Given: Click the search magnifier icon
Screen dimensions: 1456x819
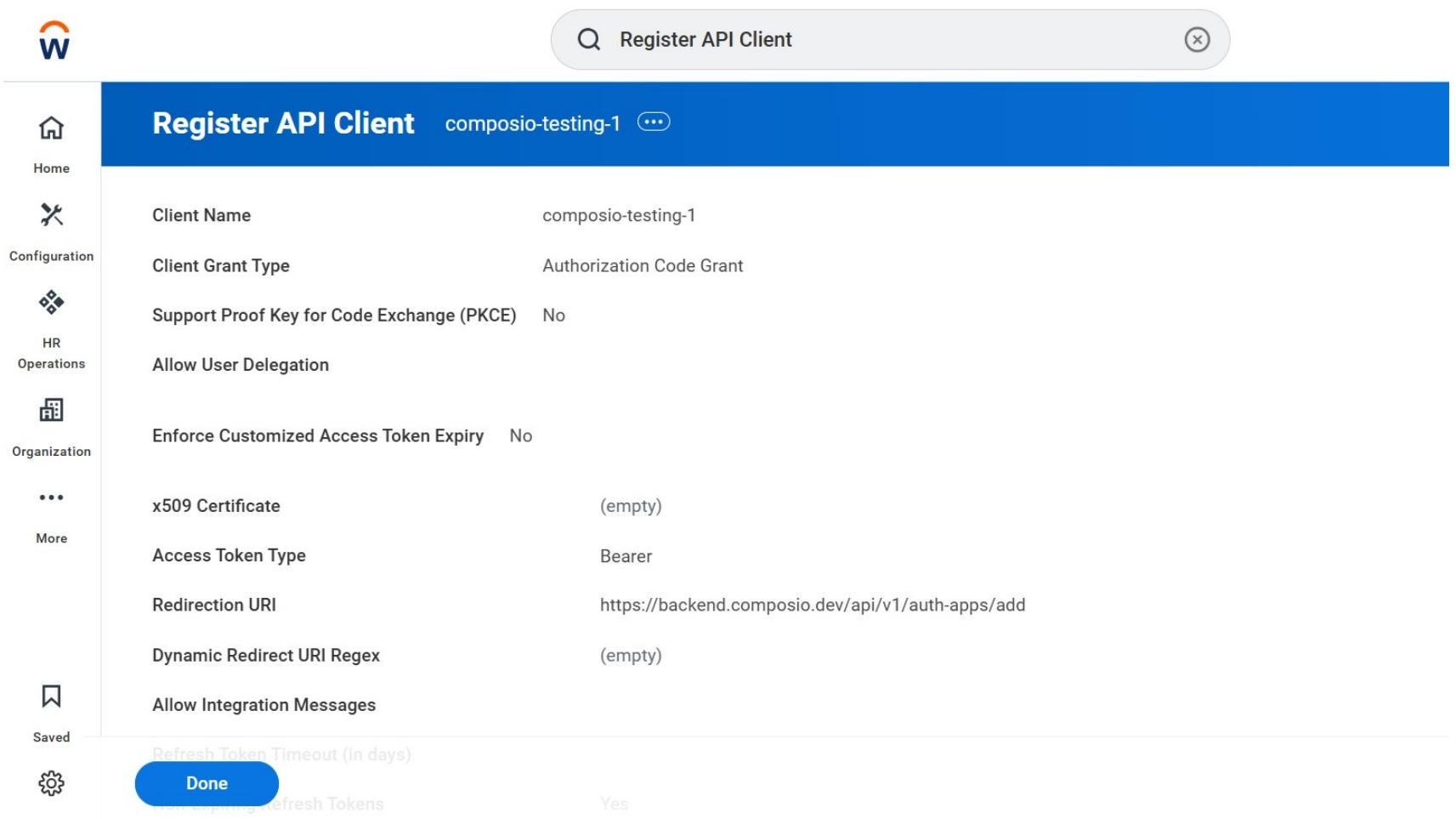Looking at the screenshot, I should point(589,39).
